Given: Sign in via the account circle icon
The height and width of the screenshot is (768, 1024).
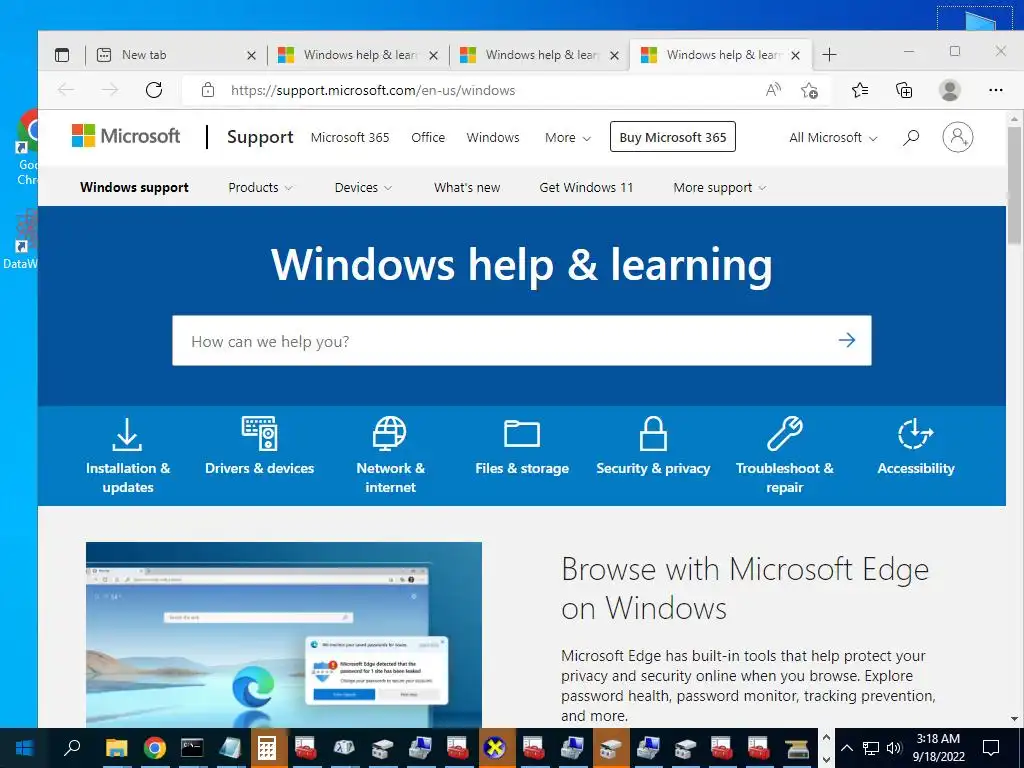Looking at the screenshot, I should pos(957,136).
